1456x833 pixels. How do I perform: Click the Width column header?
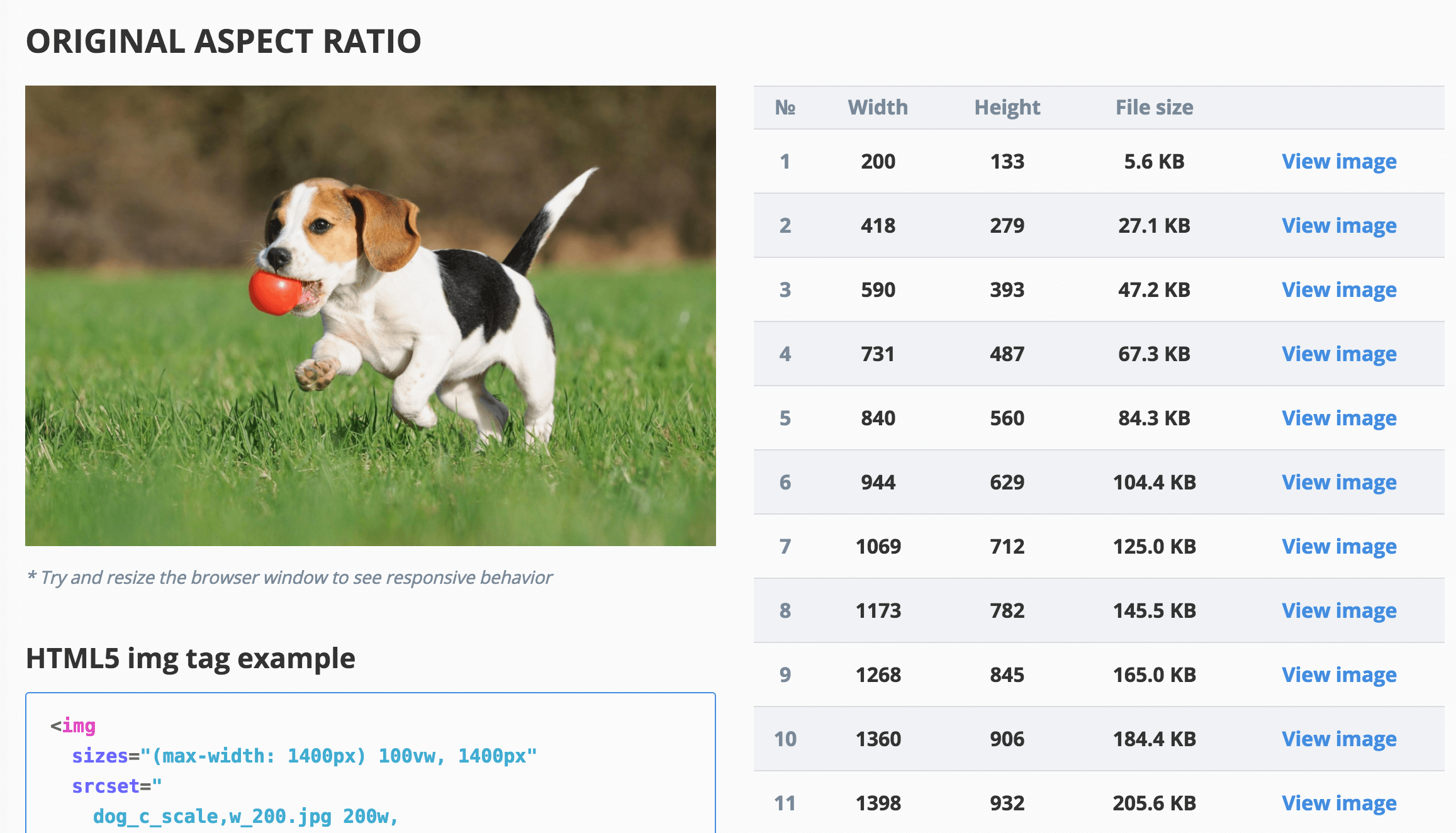point(877,107)
